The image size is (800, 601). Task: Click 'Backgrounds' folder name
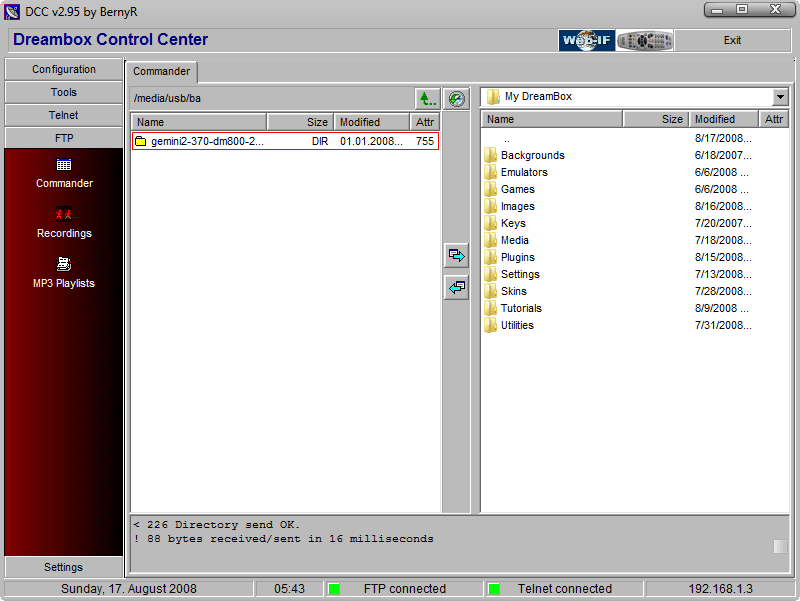(533, 155)
